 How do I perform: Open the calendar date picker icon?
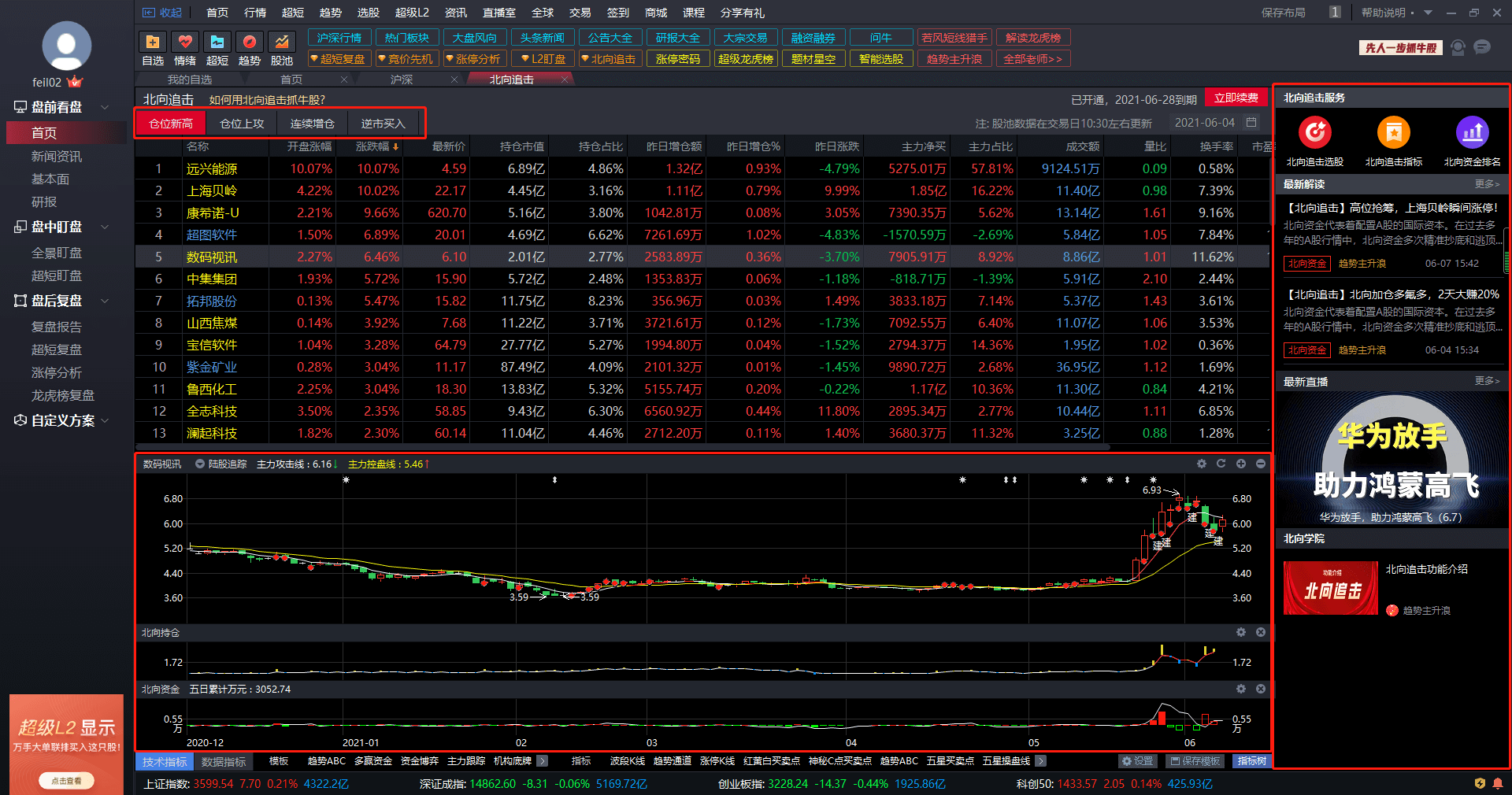click(x=1251, y=122)
